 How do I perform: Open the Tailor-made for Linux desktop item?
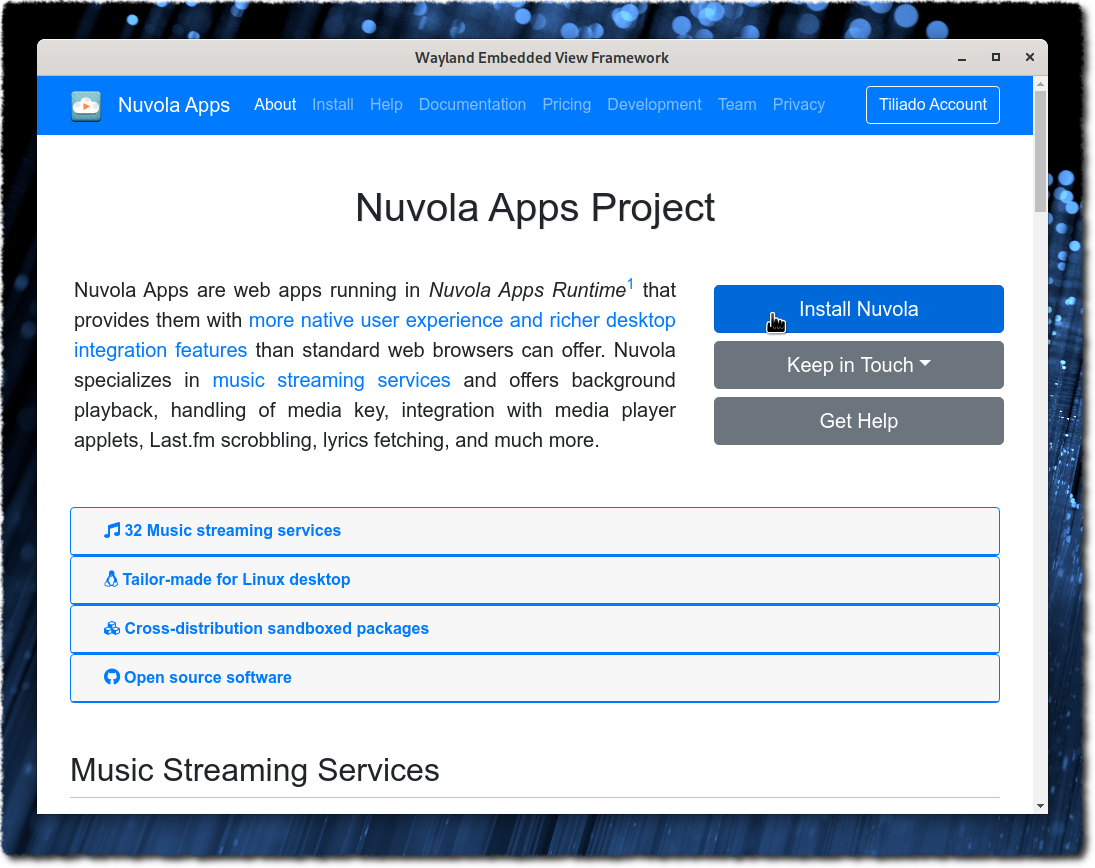535,580
